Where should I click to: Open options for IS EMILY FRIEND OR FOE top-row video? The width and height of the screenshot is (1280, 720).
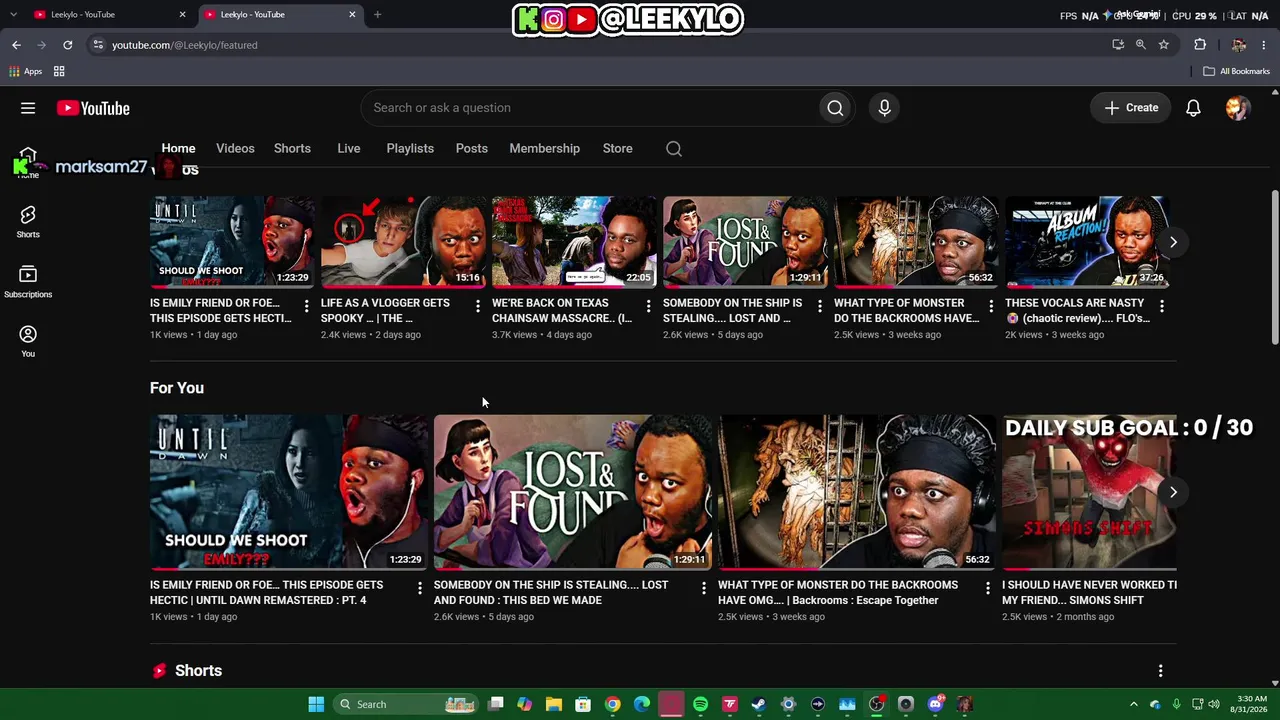pos(306,306)
